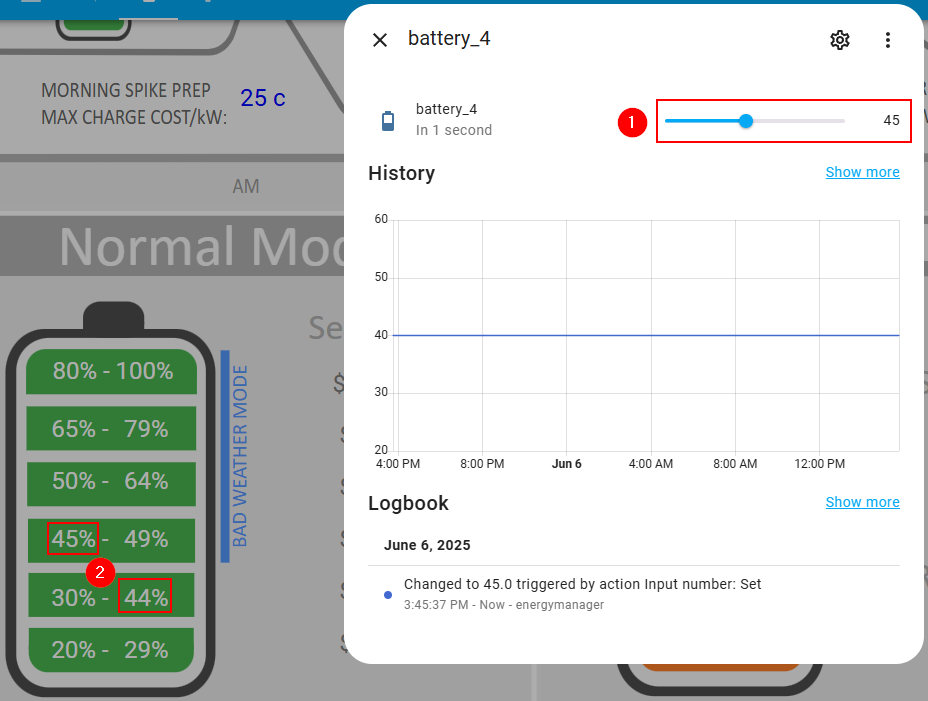This screenshot has height=701, width=928.
Task: Click the 25 c max charge cost value
Action: point(263,98)
